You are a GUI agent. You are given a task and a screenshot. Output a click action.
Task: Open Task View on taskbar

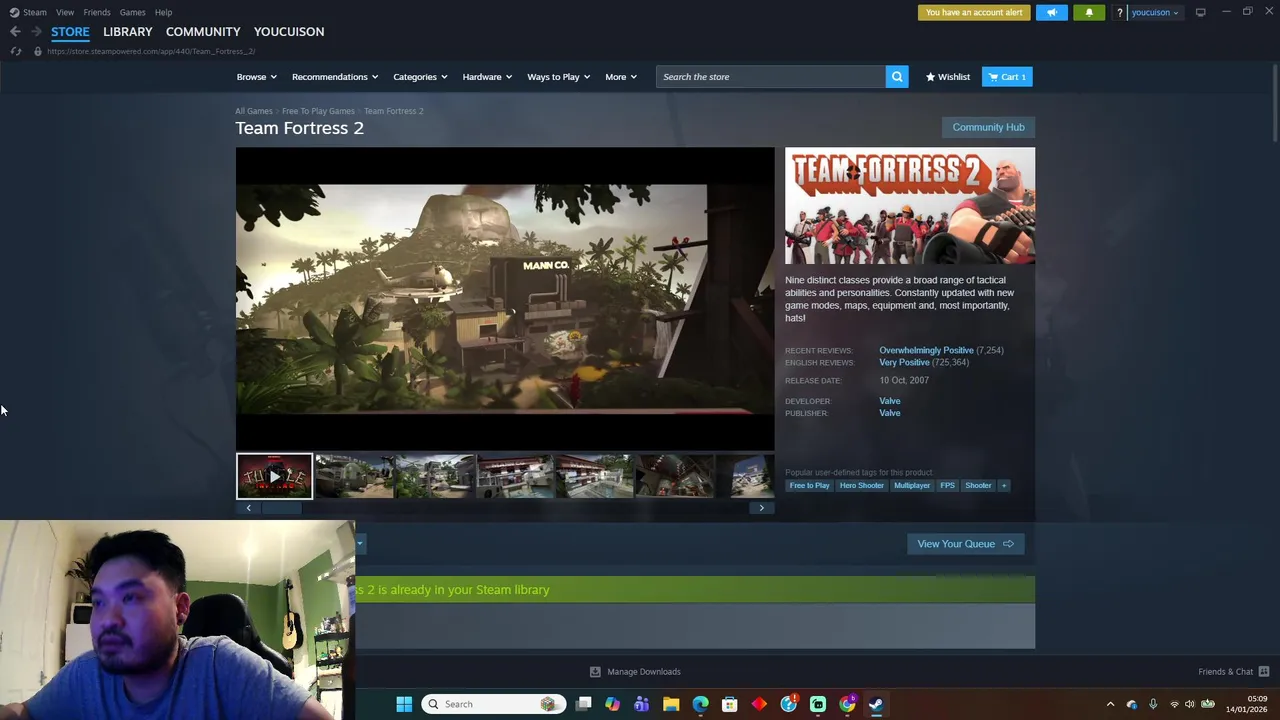[x=583, y=704]
